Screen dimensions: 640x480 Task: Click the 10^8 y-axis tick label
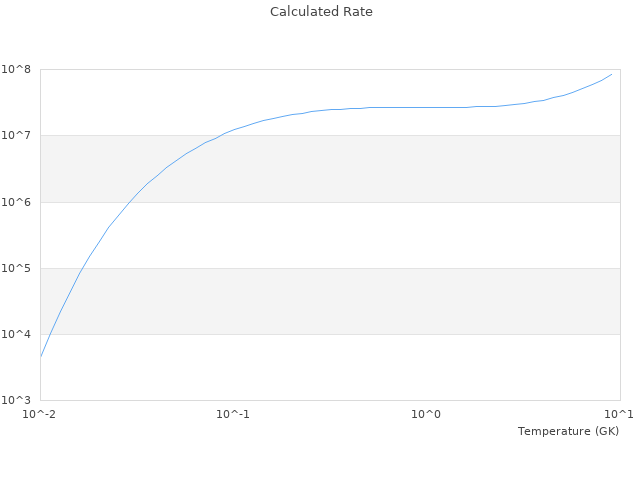18,69
